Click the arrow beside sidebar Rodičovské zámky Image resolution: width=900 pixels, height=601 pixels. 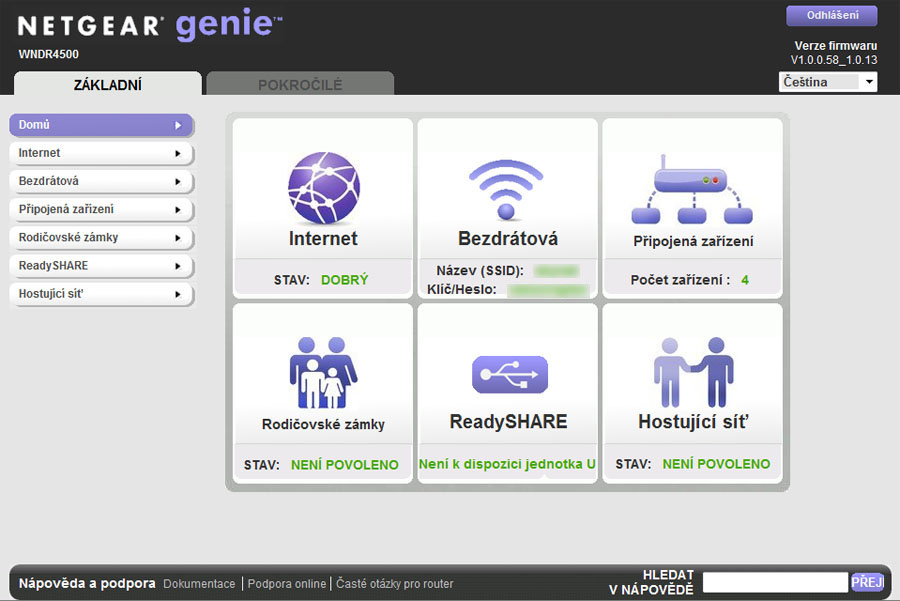pos(178,238)
